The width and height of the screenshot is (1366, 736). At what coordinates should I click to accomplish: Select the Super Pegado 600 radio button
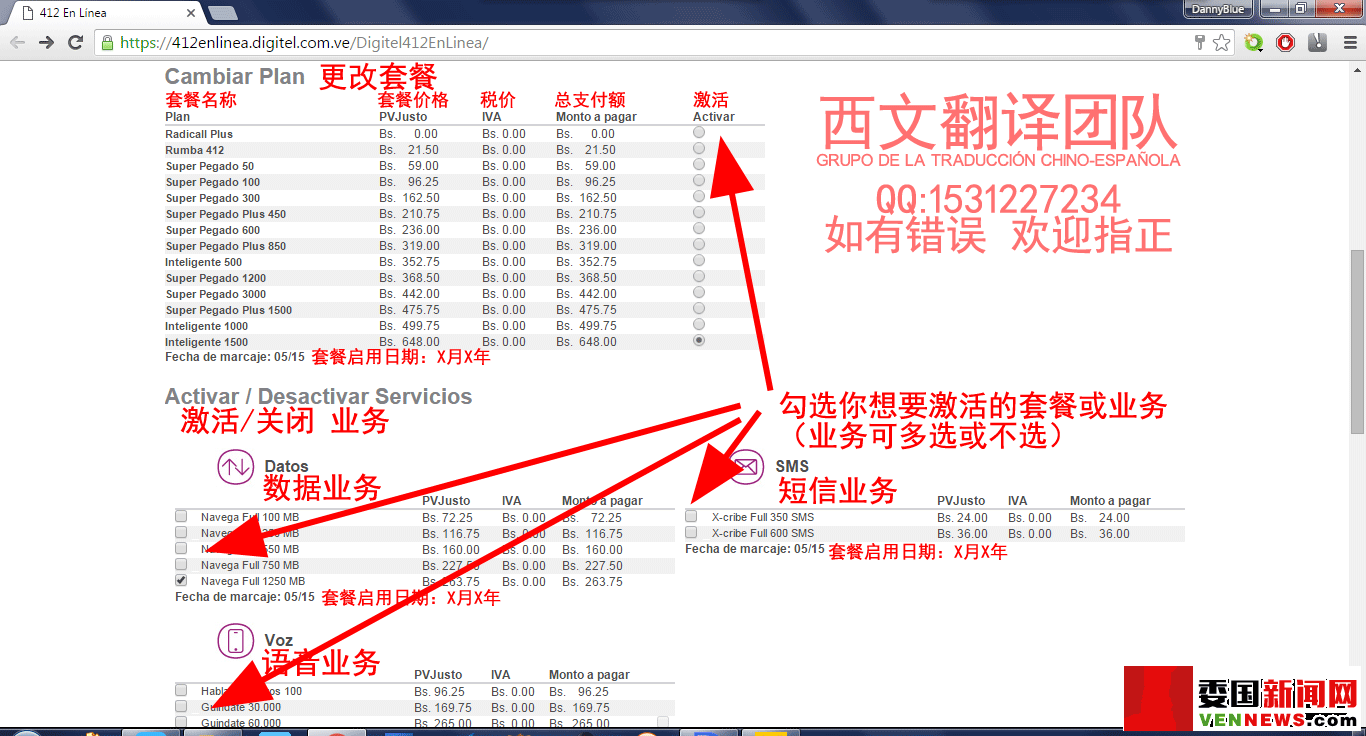[x=699, y=229]
